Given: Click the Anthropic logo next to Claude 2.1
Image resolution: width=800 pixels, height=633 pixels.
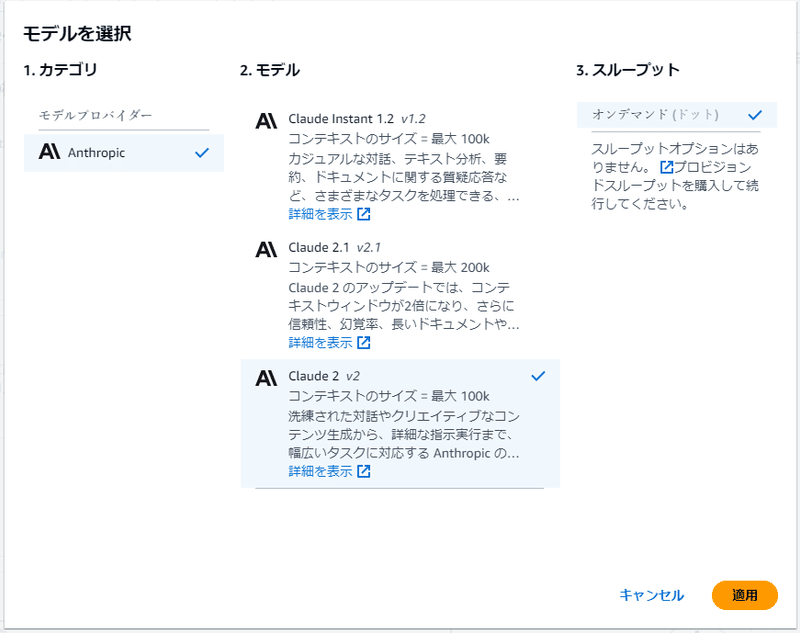Looking at the screenshot, I should (266, 247).
